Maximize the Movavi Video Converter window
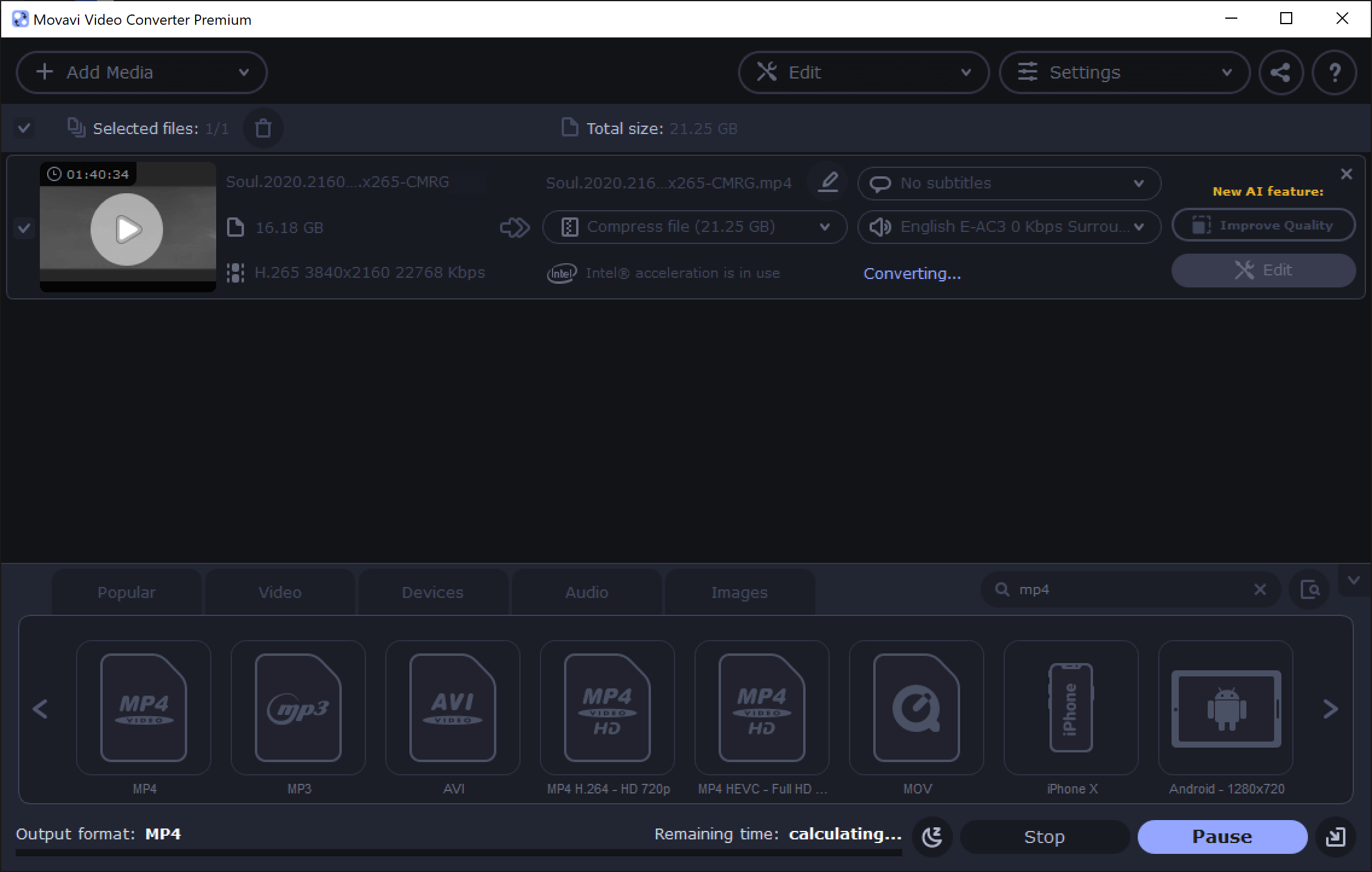Image resolution: width=1372 pixels, height=872 pixels. (x=1286, y=19)
